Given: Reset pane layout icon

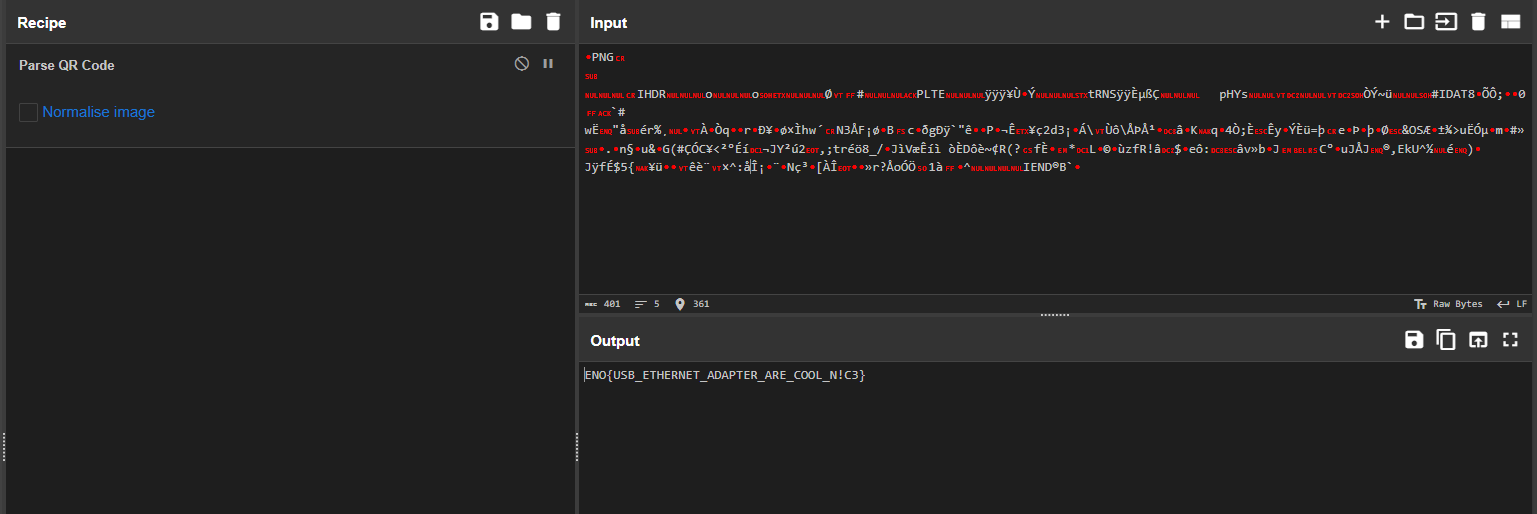Looking at the screenshot, I should tap(1510, 22).
